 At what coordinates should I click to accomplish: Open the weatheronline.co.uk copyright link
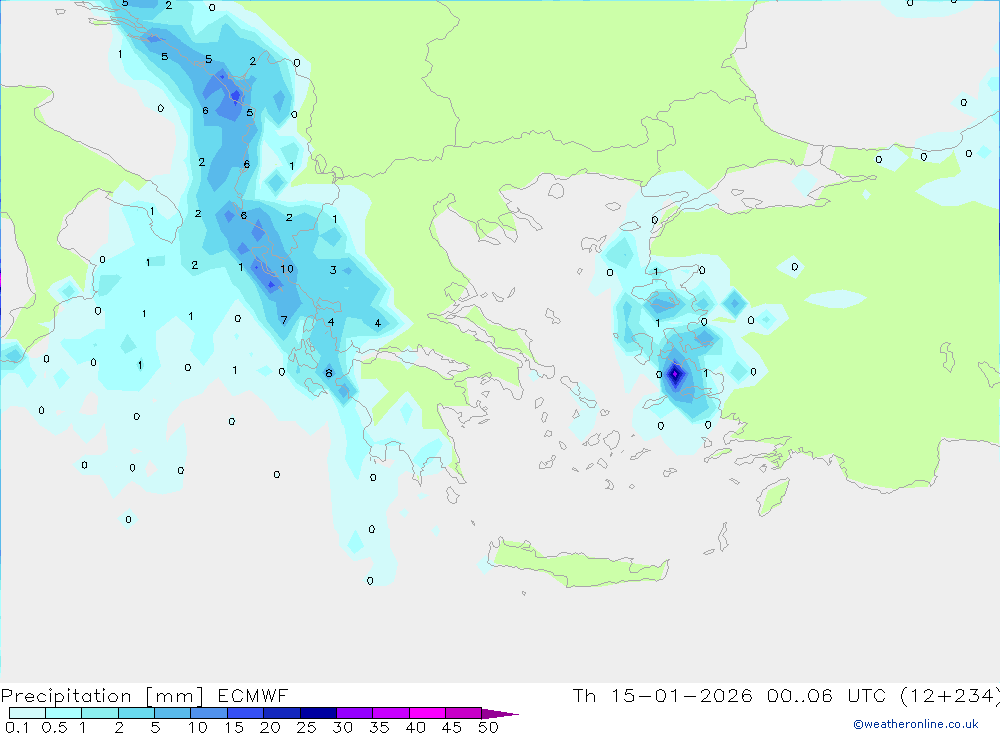click(915, 724)
